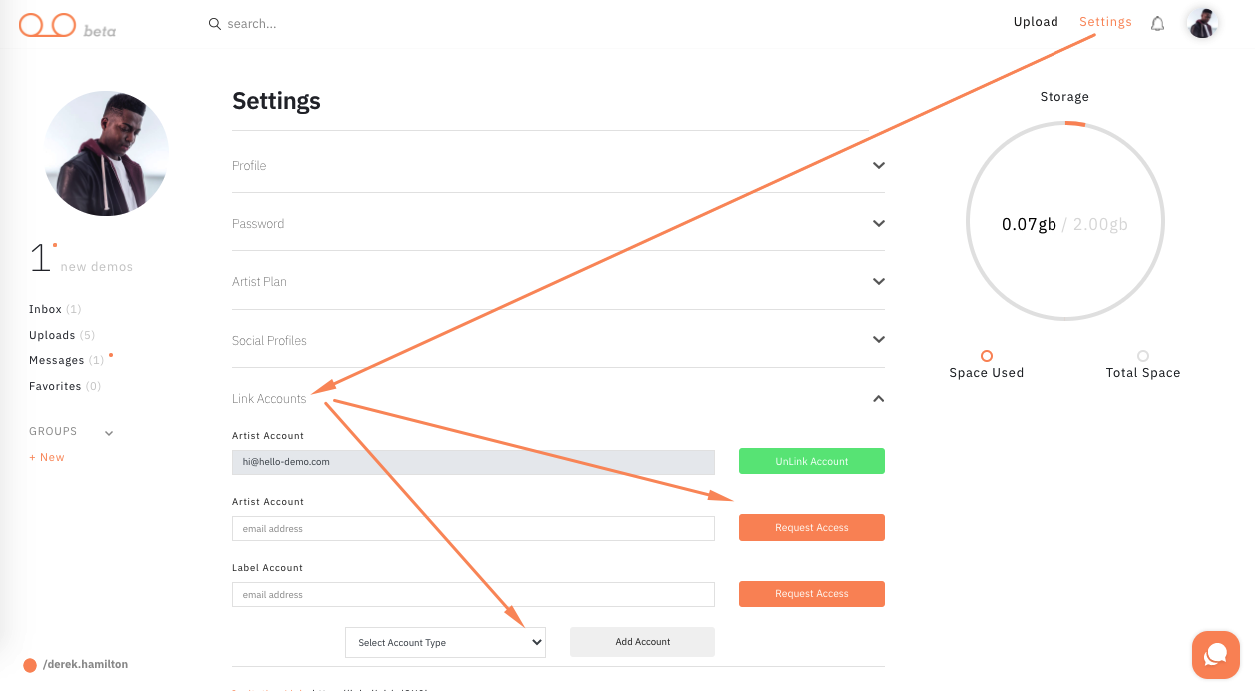Go to Upload in top navigation
1255x691 pixels.
(1035, 22)
